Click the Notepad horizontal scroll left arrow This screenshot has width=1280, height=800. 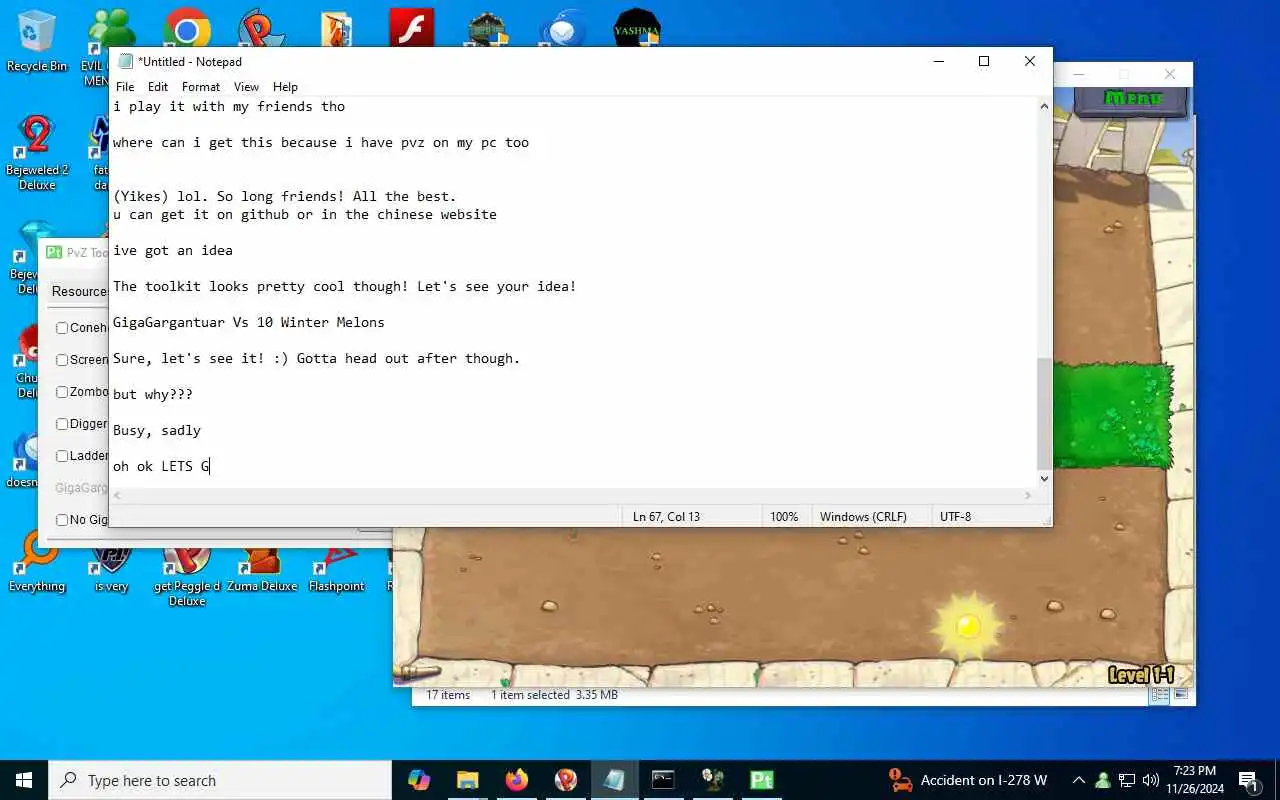tap(118, 495)
